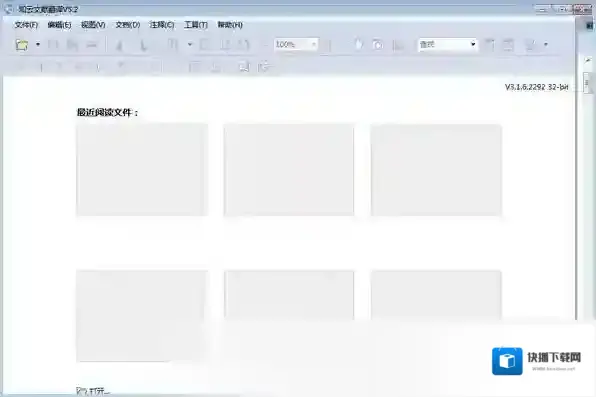
Task: Click the 打开... link at the bottom
Action: click(x=93, y=391)
